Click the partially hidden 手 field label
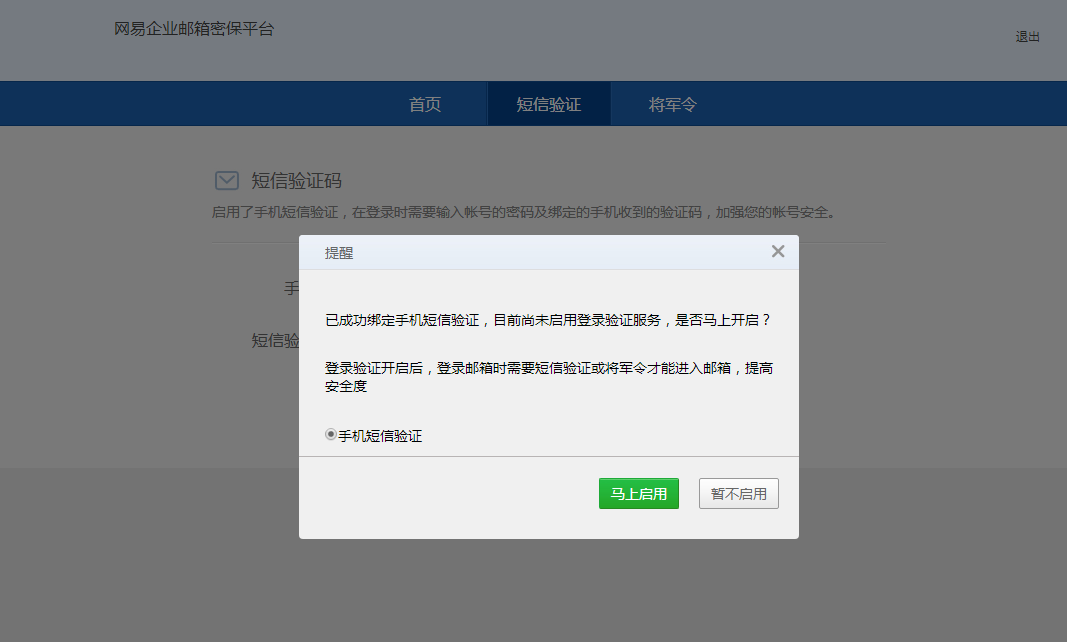This screenshot has height=642, width=1067. pos(291,289)
